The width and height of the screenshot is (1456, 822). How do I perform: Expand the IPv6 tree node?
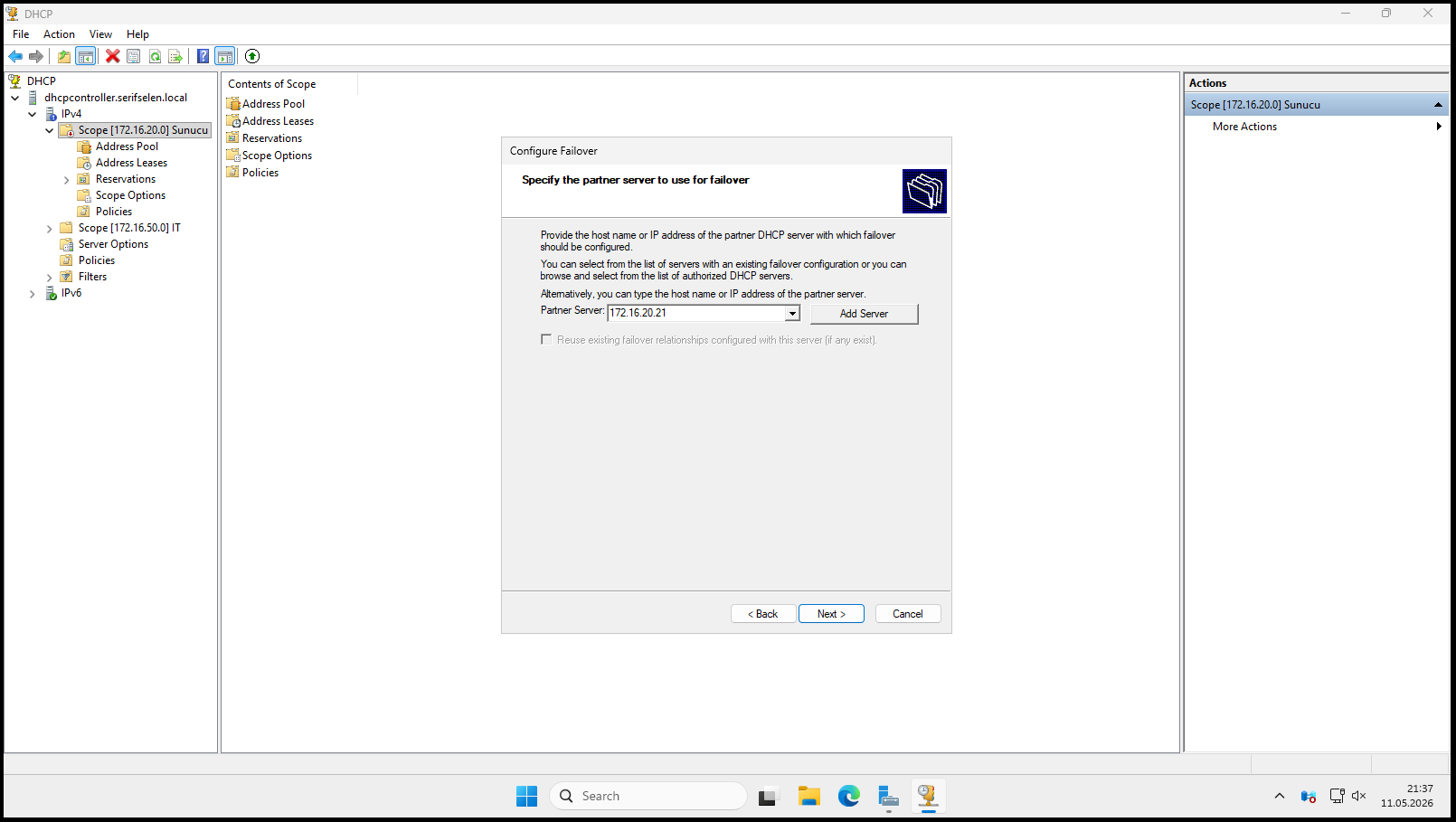click(33, 294)
